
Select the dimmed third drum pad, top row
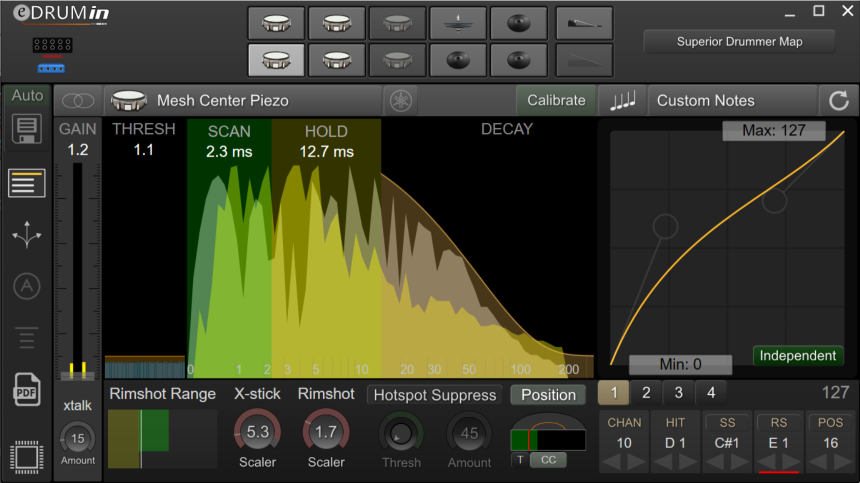click(397, 24)
